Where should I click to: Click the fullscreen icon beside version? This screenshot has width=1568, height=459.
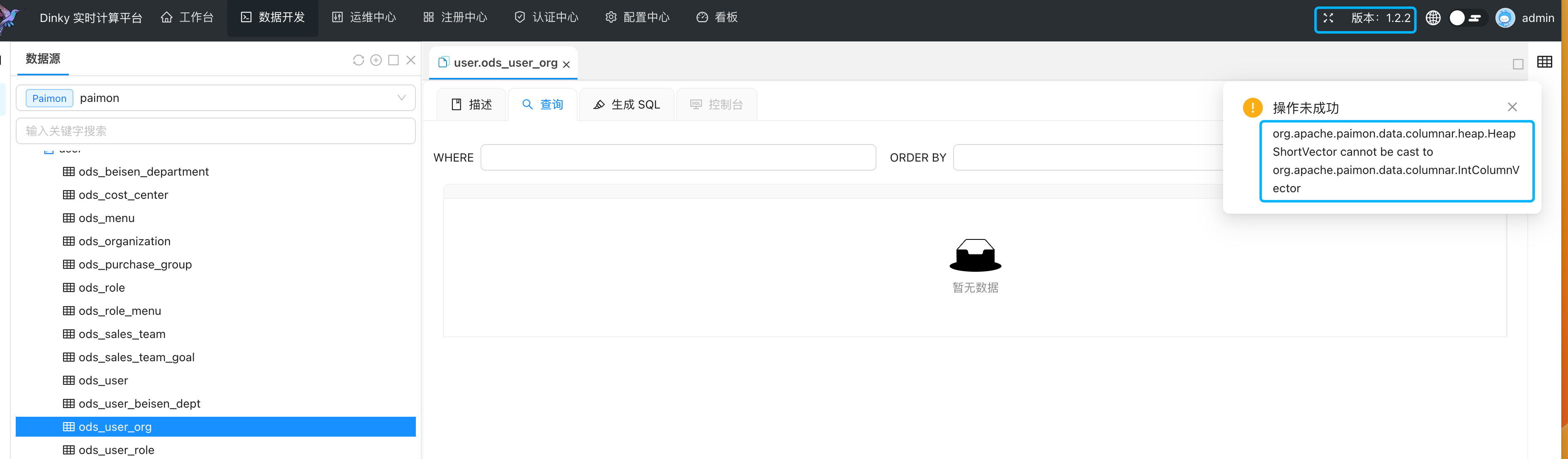1328,18
